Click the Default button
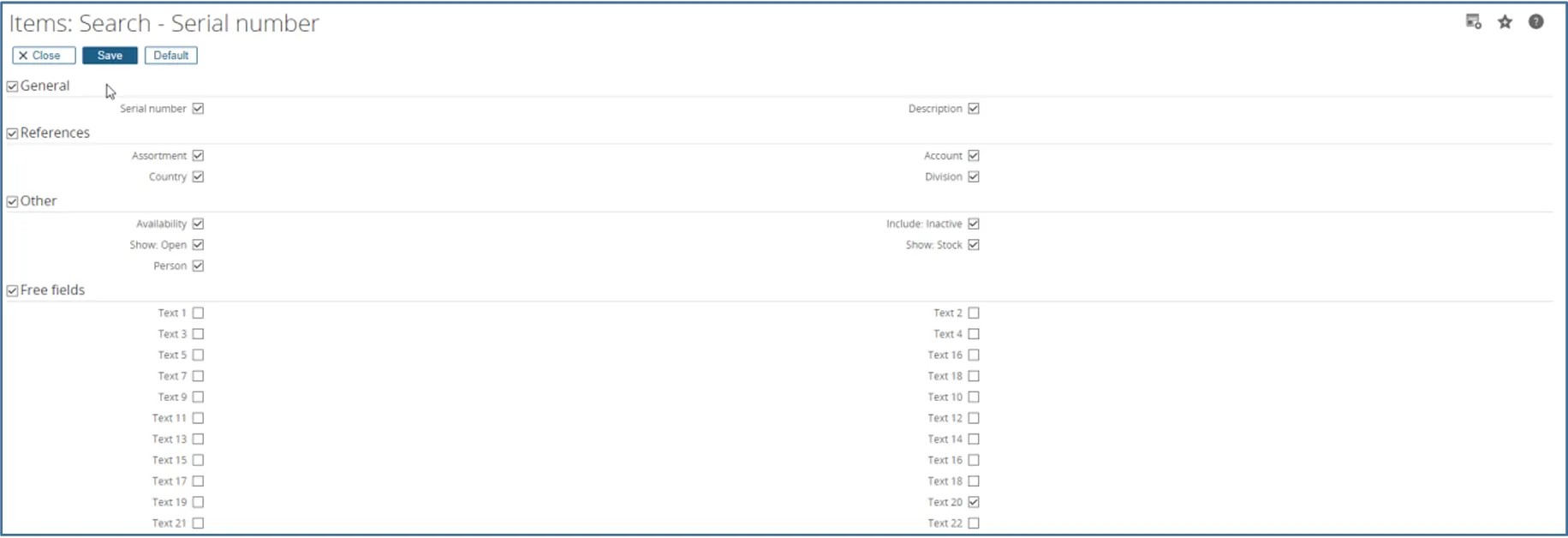1568x538 pixels. [x=170, y=56]
